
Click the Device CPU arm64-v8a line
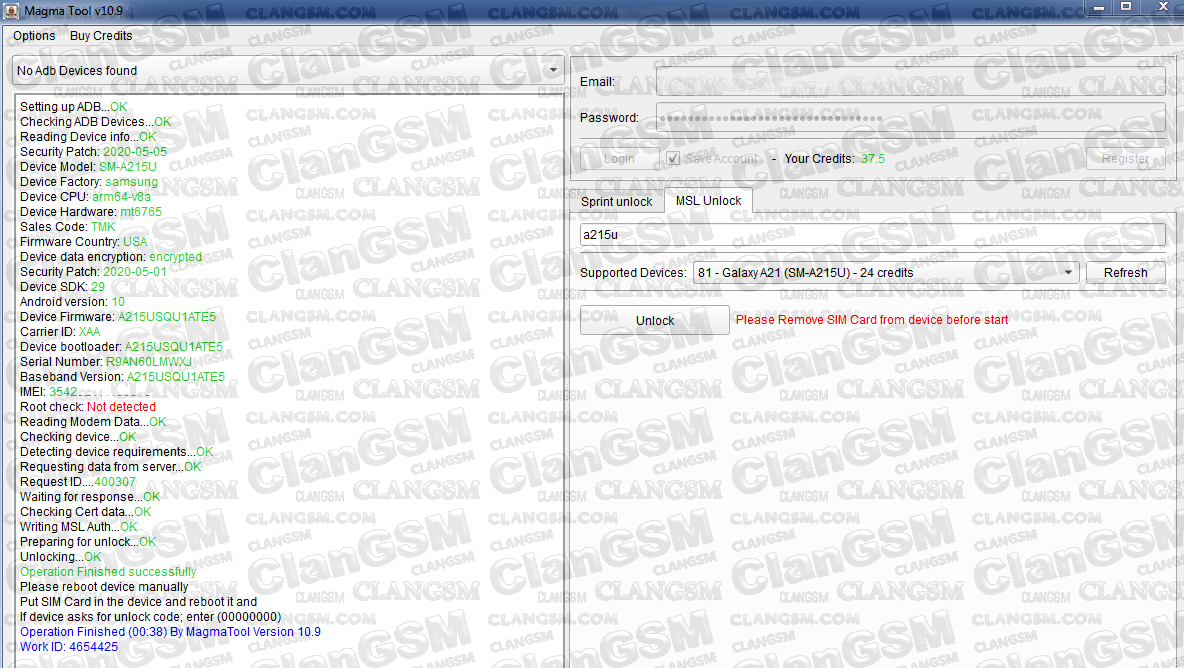point(85,197)
